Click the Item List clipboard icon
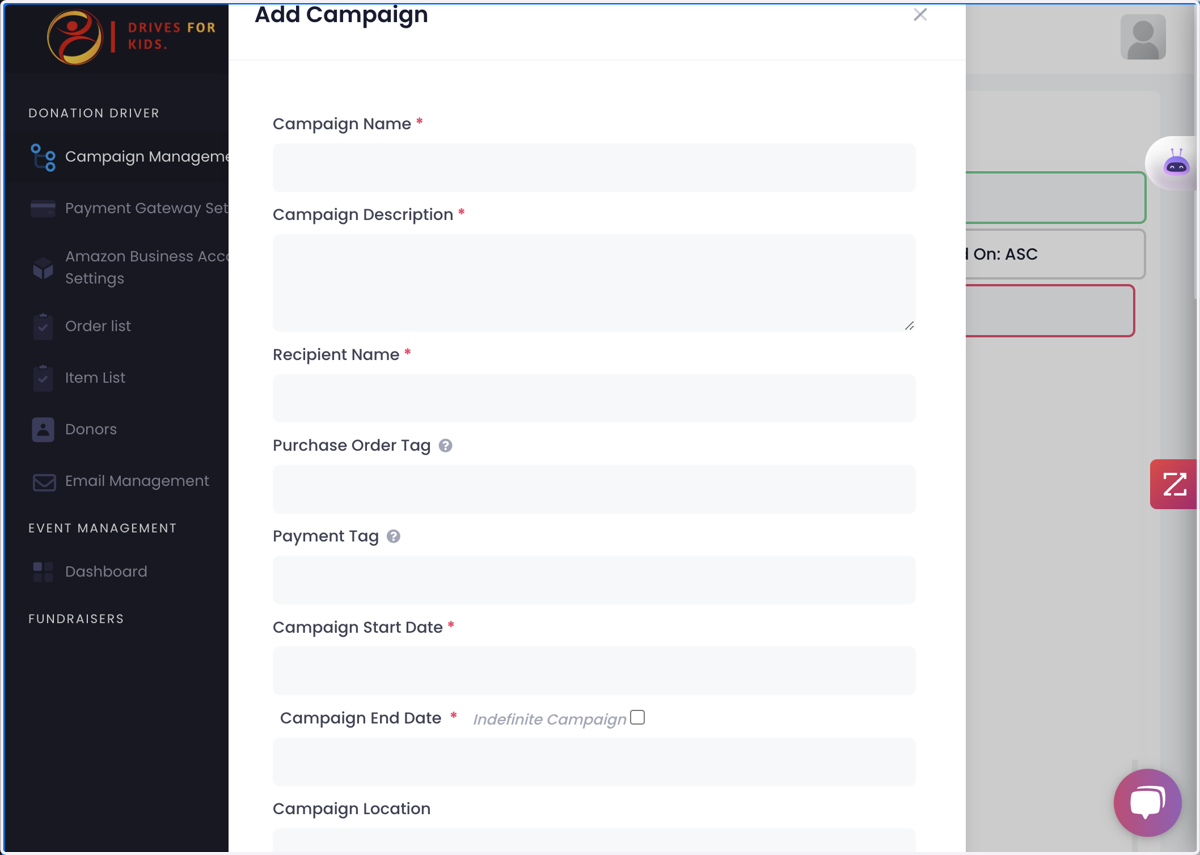 pos(43,378)
